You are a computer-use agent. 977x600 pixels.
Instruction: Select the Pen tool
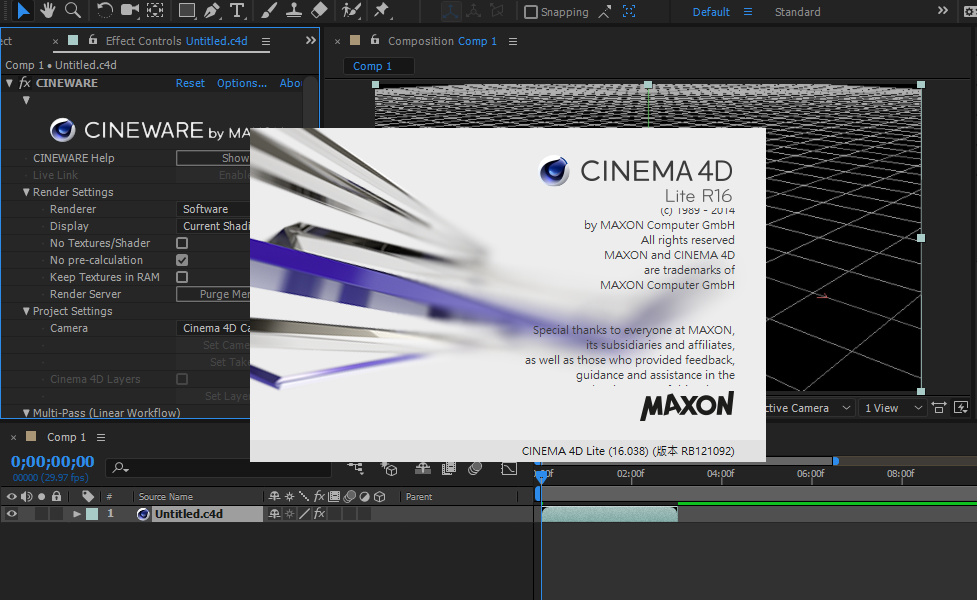212,11
